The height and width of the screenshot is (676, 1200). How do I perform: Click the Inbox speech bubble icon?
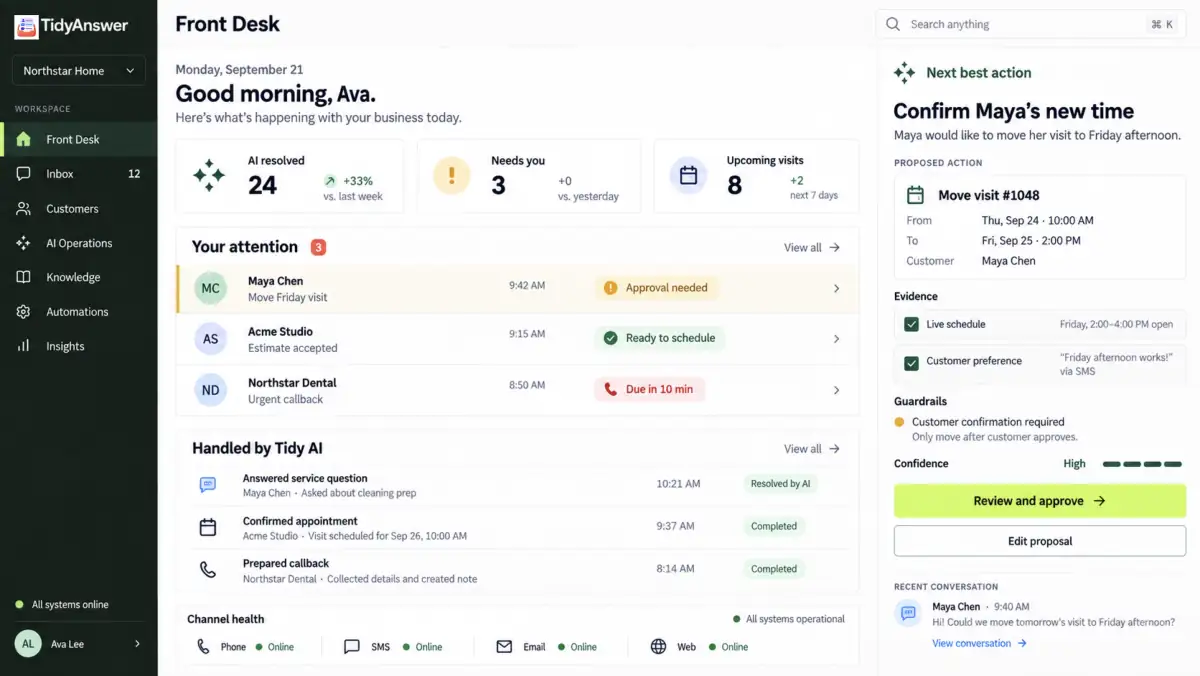coord(23,174)
